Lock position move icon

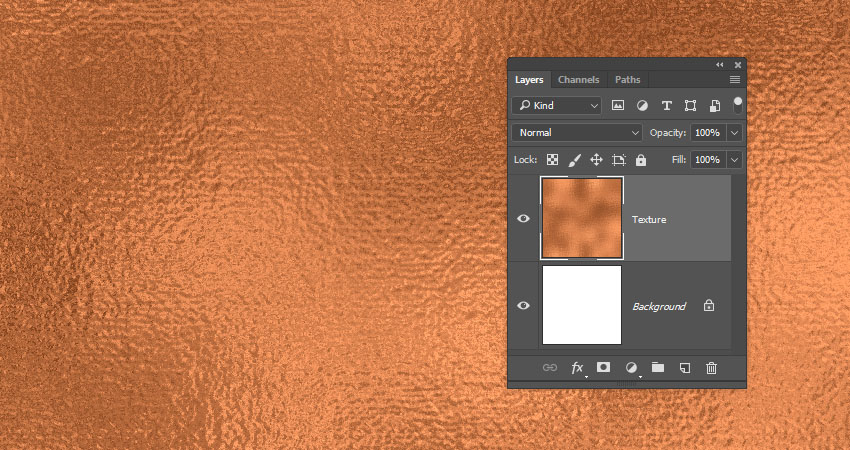tap(596, 160)
